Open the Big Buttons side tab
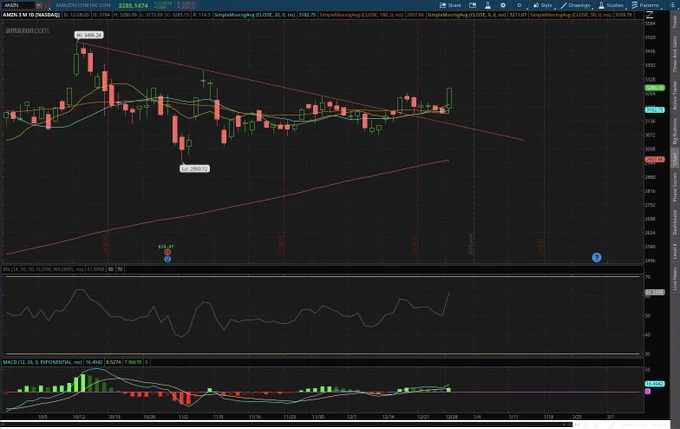This screenshot has width=680, height=429. click(x=675, y=131)
